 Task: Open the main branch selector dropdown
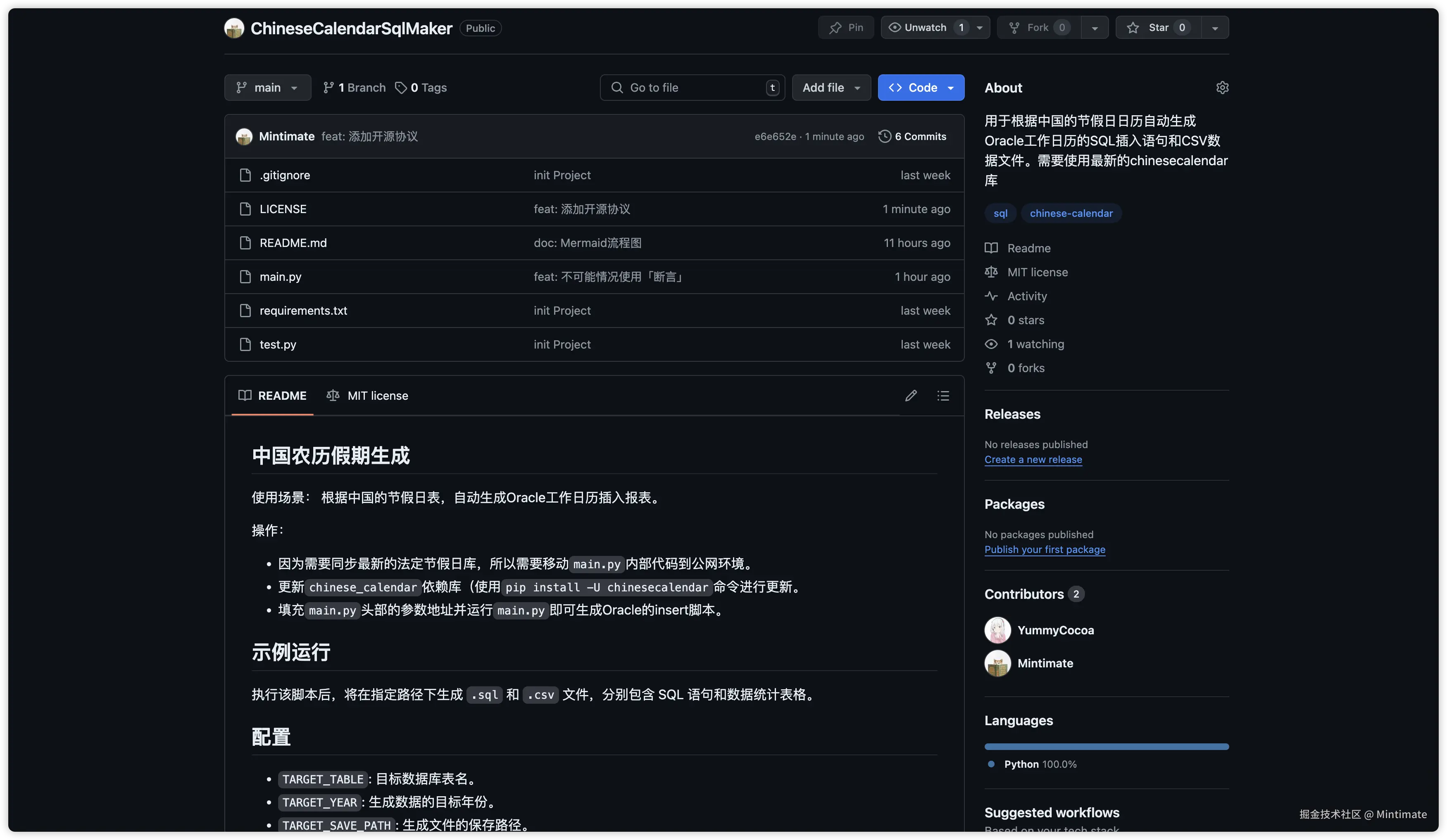267,87
